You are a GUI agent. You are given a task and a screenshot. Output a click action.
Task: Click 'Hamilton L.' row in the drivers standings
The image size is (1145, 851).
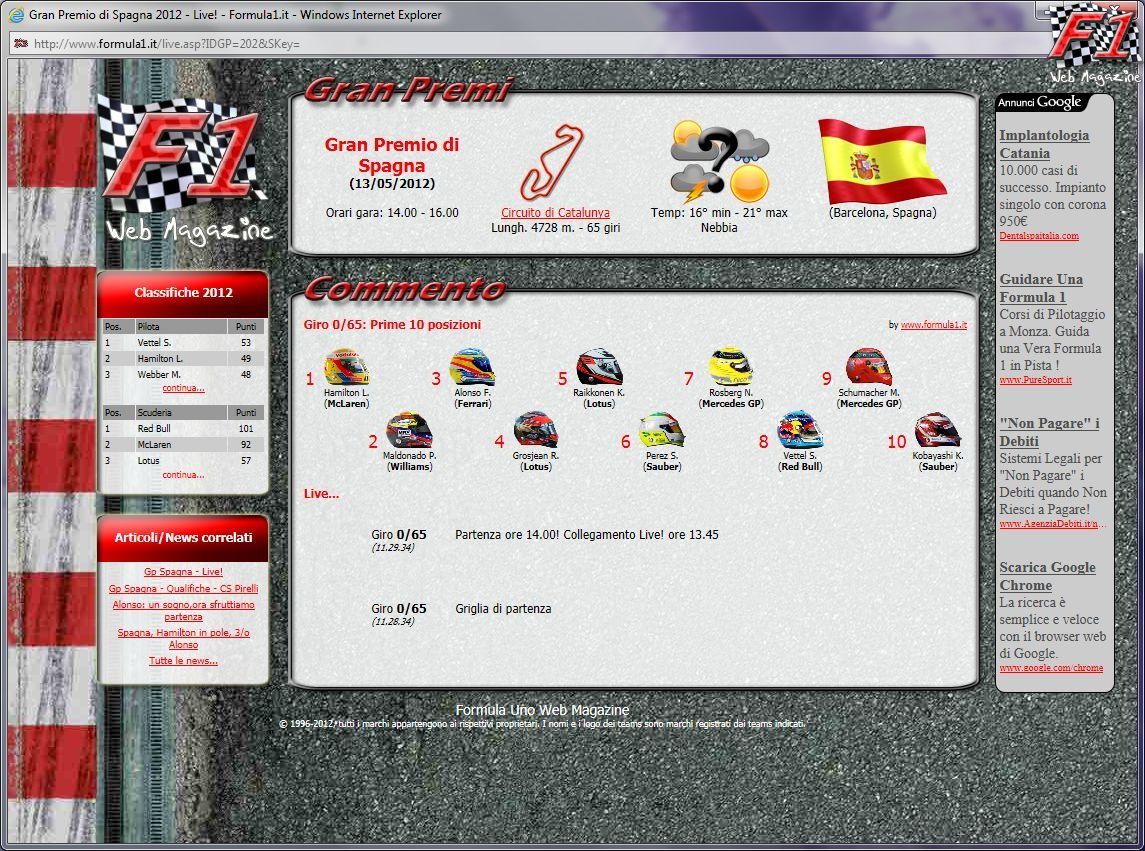tap(183, 359)
